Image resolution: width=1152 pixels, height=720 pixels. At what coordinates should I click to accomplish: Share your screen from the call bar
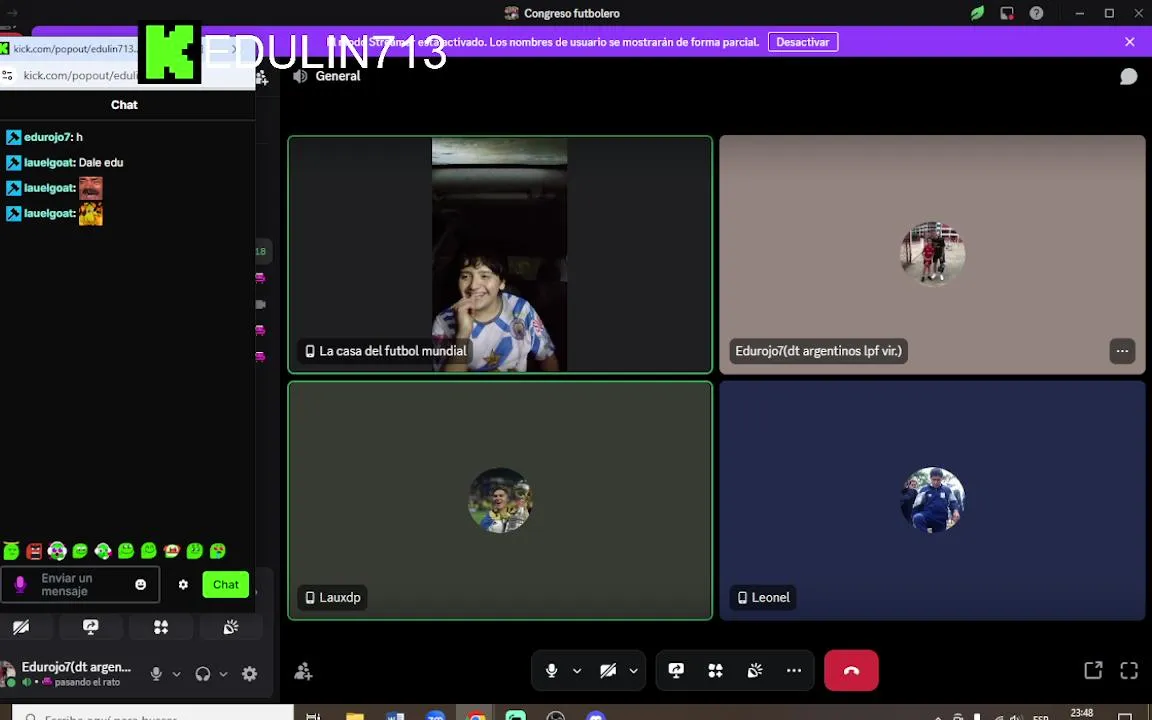pyautogui.click(x=676, y=670)
